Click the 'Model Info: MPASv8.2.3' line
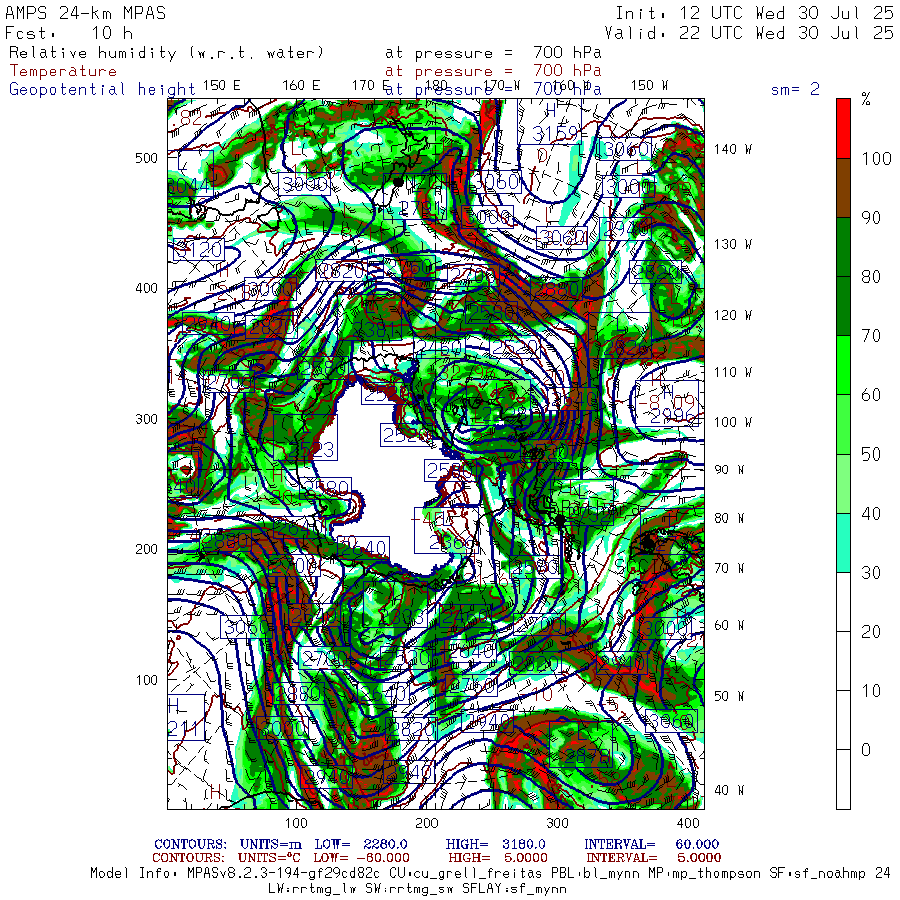The image size is (900, 900). click(x=491, y=874)
